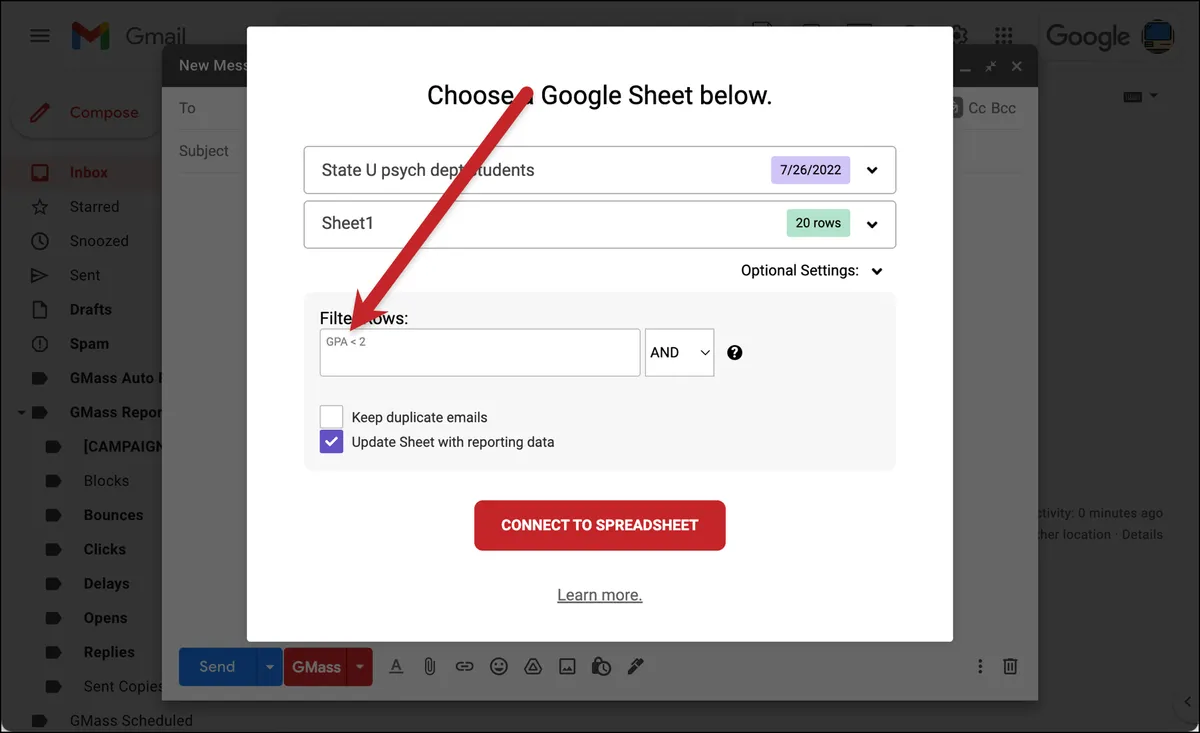Minimize the New Message compose window
1200x733 pixels.
(966, 69)
